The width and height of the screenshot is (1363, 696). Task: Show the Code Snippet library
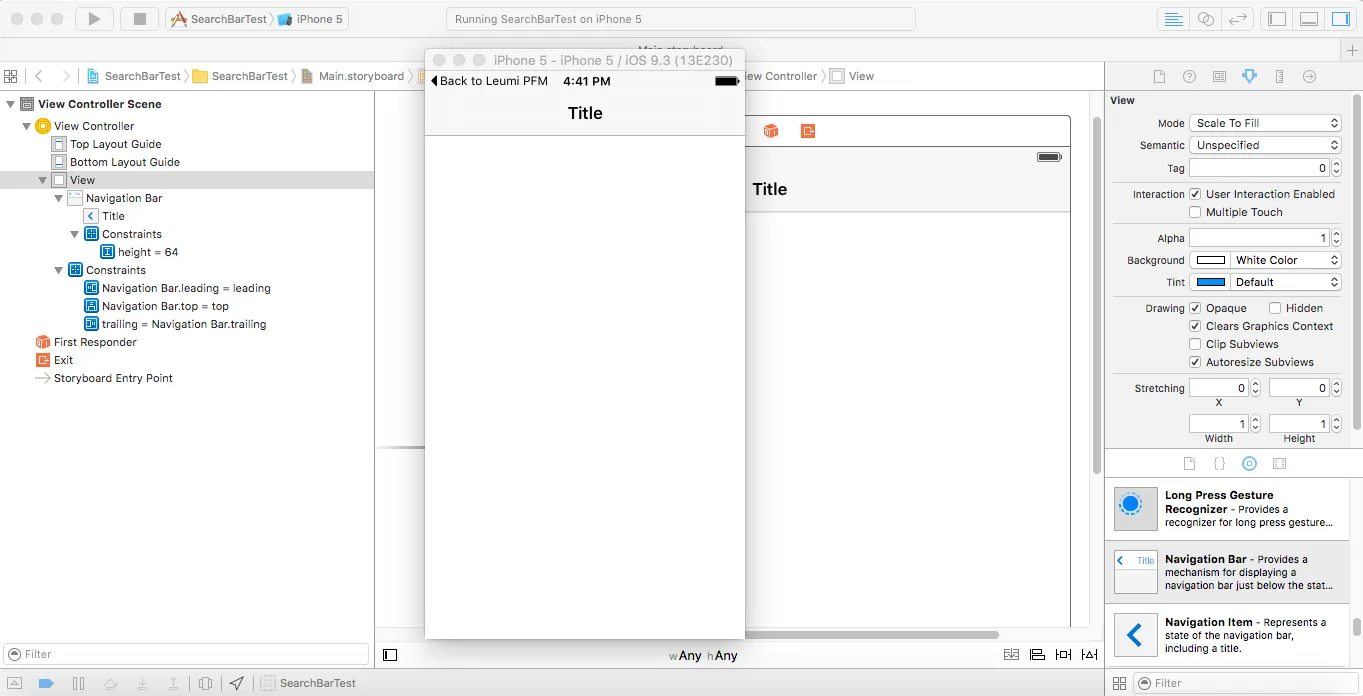coord(1219,464)
